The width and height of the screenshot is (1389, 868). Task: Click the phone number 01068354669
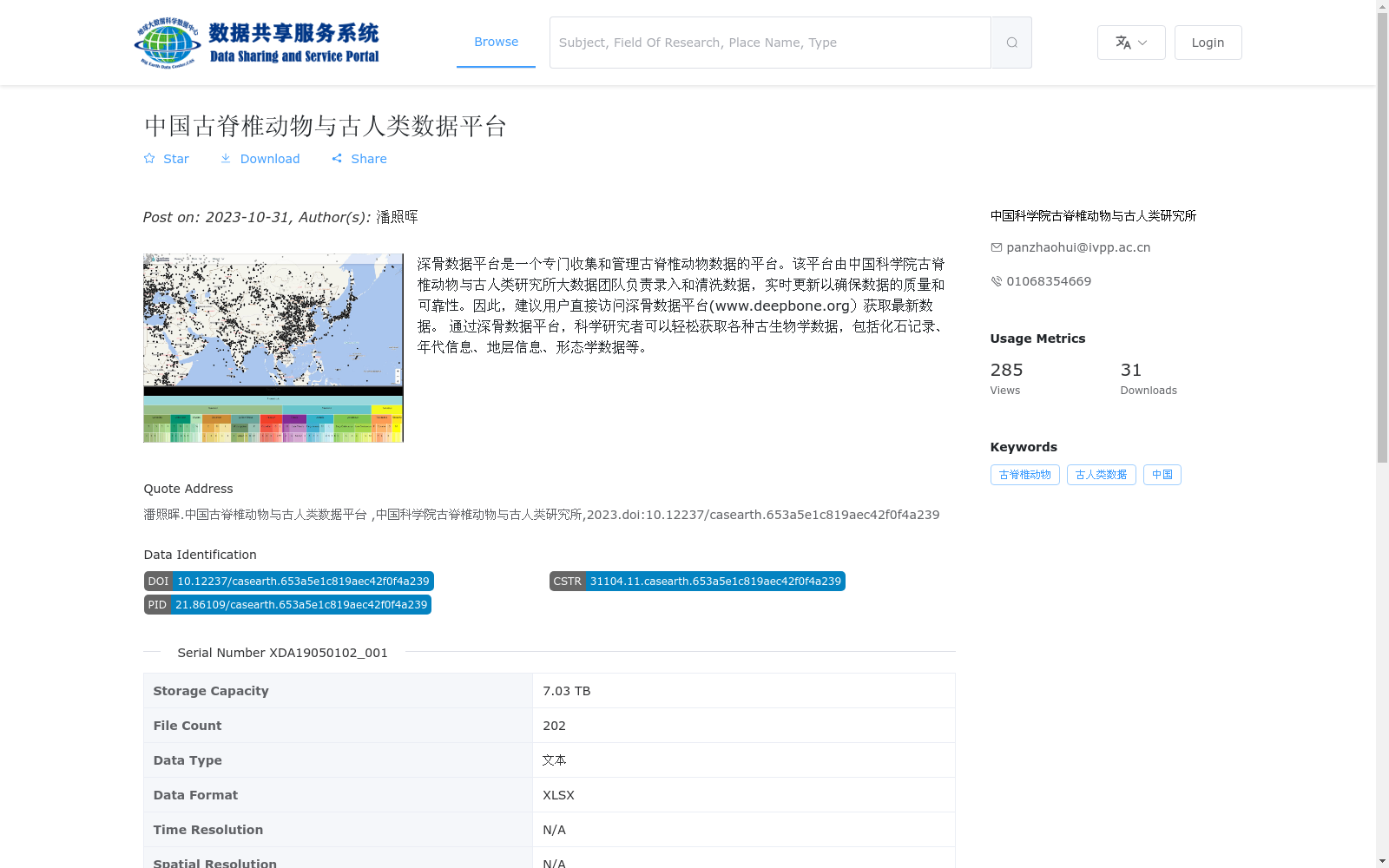coord(1049,281)
